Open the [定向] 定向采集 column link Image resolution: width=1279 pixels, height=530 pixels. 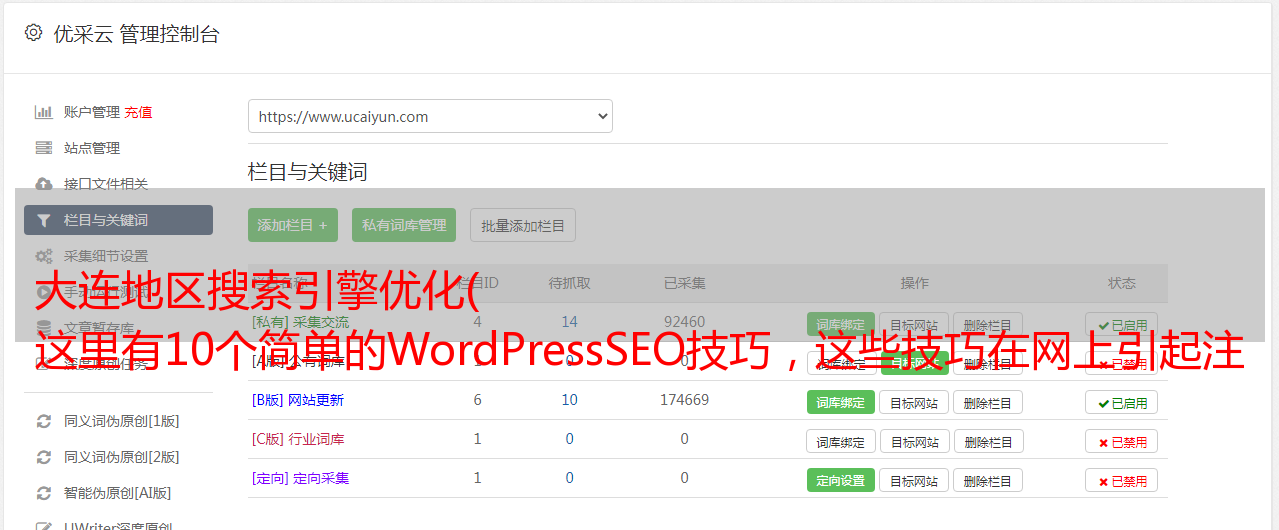point(301,478)
